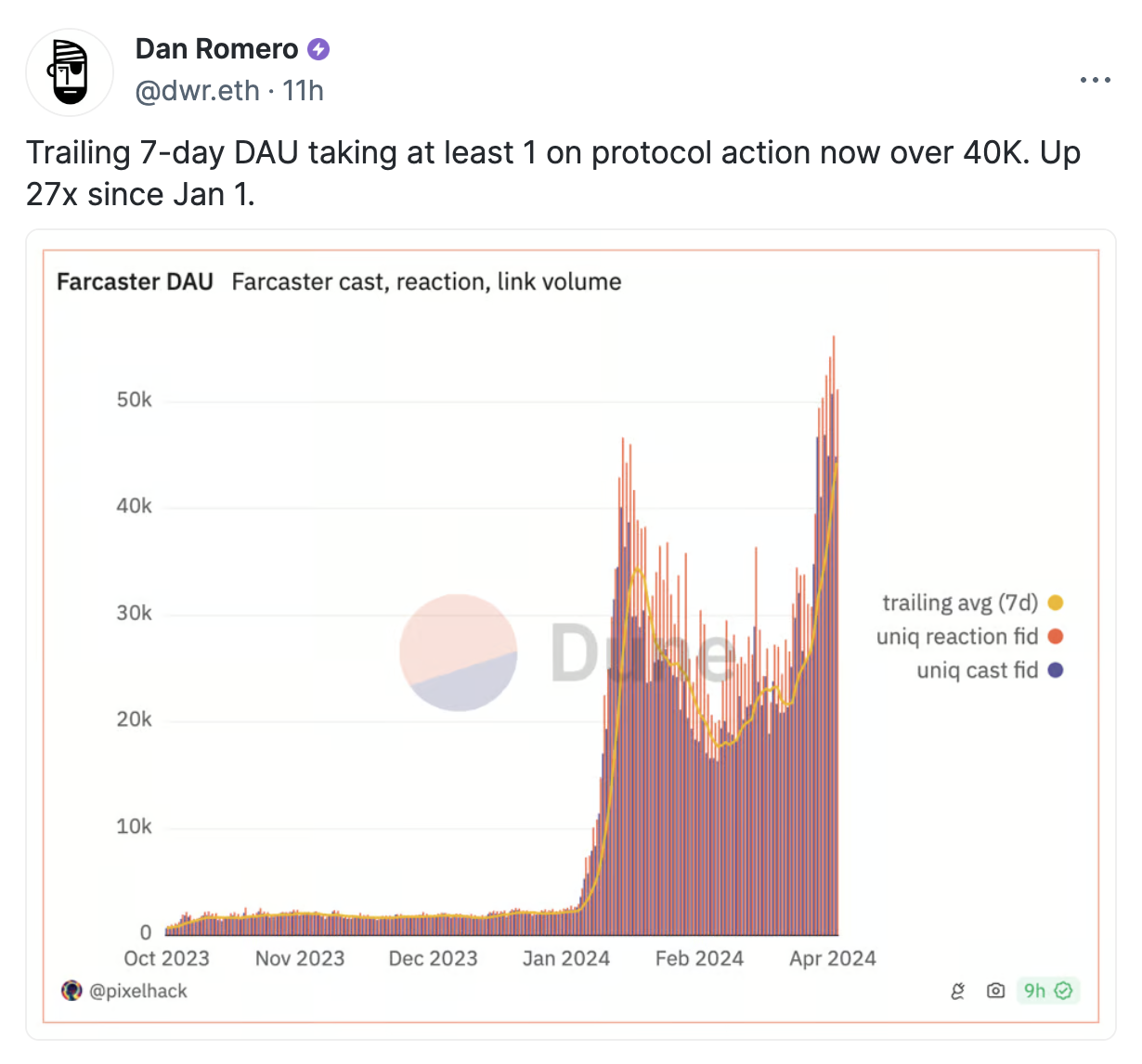Click the purple power badge icon

[318, 49]
